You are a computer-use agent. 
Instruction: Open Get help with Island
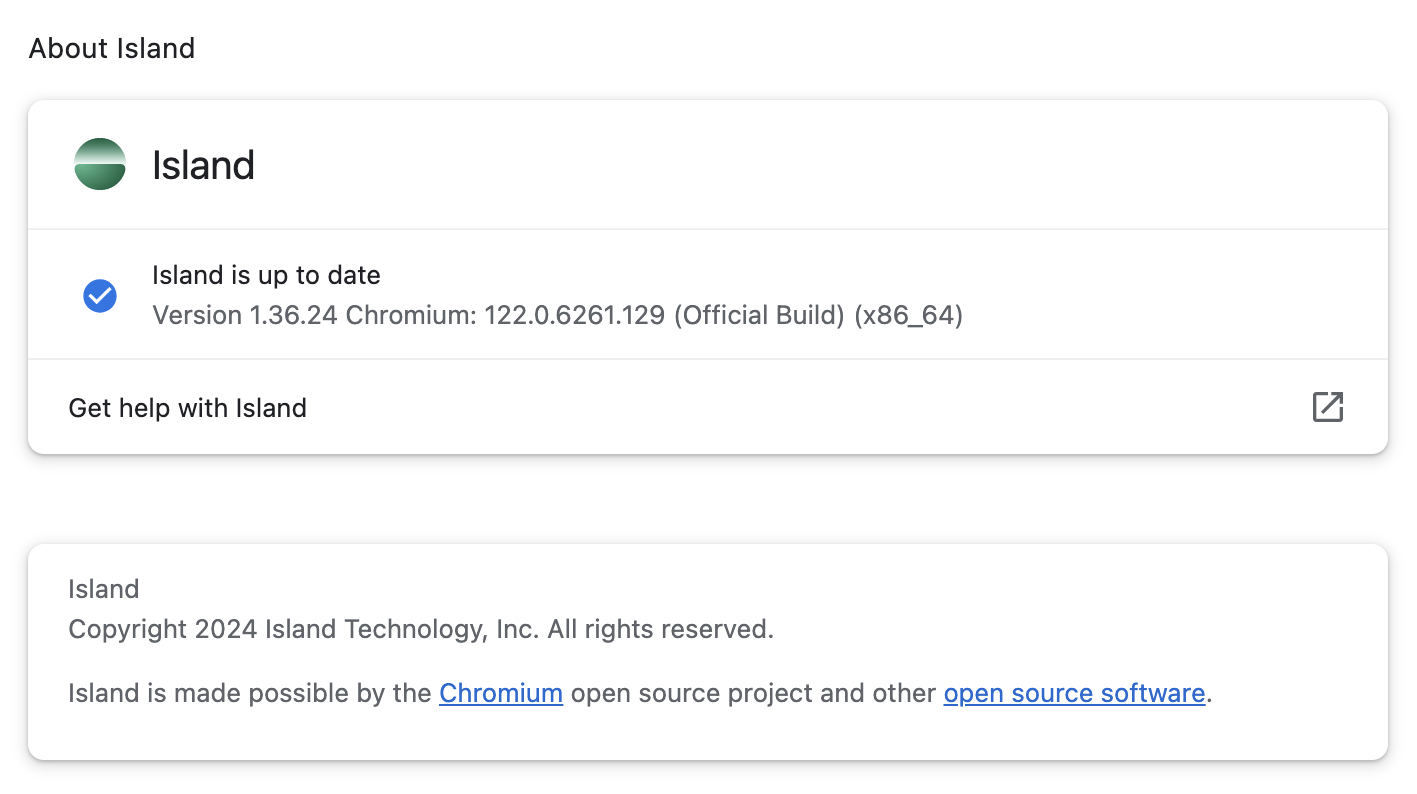click(708, 407)
